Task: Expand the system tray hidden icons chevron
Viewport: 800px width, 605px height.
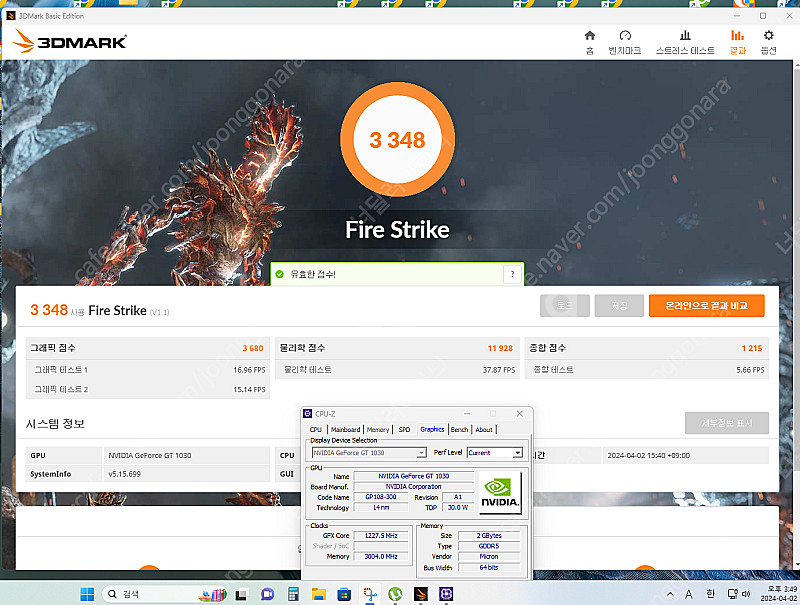Action: coord(670,594)
